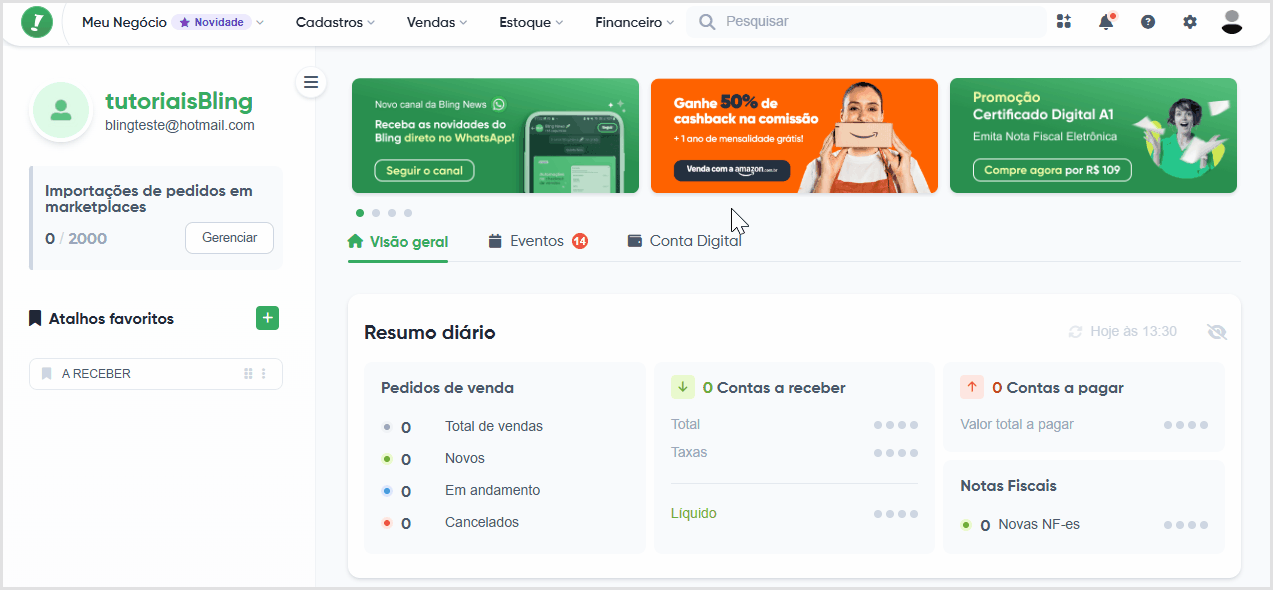Screen dimensions: 1273x590
Task: Click the Novidade badge
Action: pyautogui.click(x=211, y=22)
